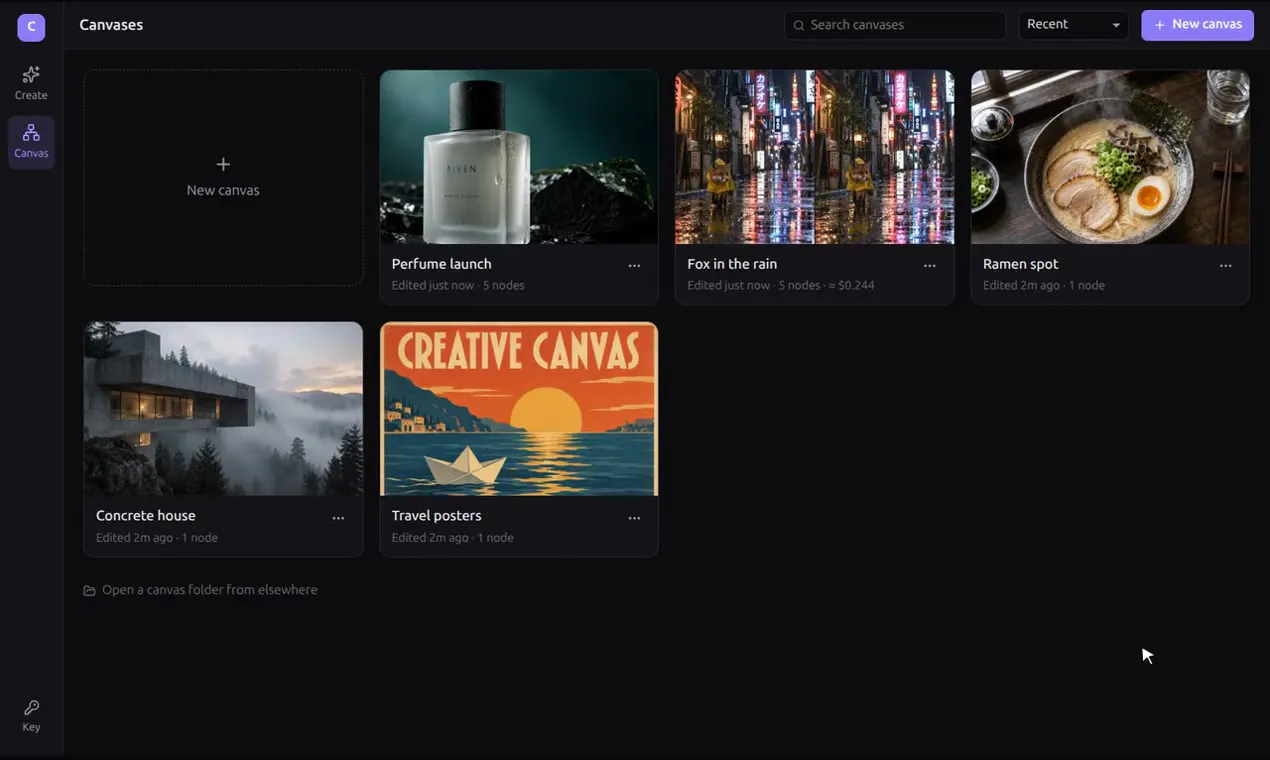This screenshot has height=760, width=1270.
Task: Open the more options for Concrete house
Action: tap(338, 518)
